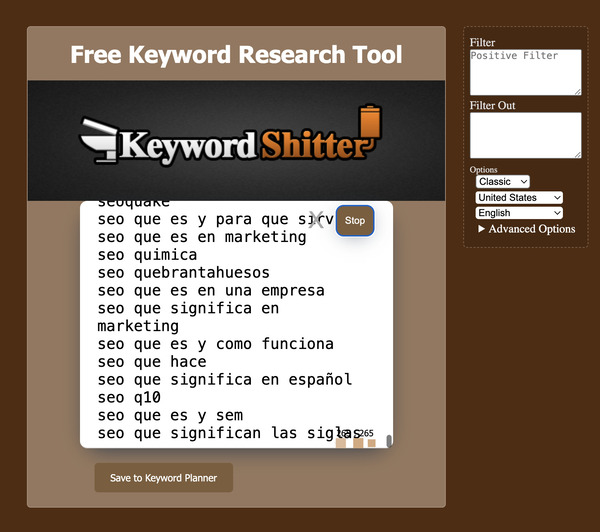Open the United States country dropdown
600x532 pixels.
click(519, 197)
